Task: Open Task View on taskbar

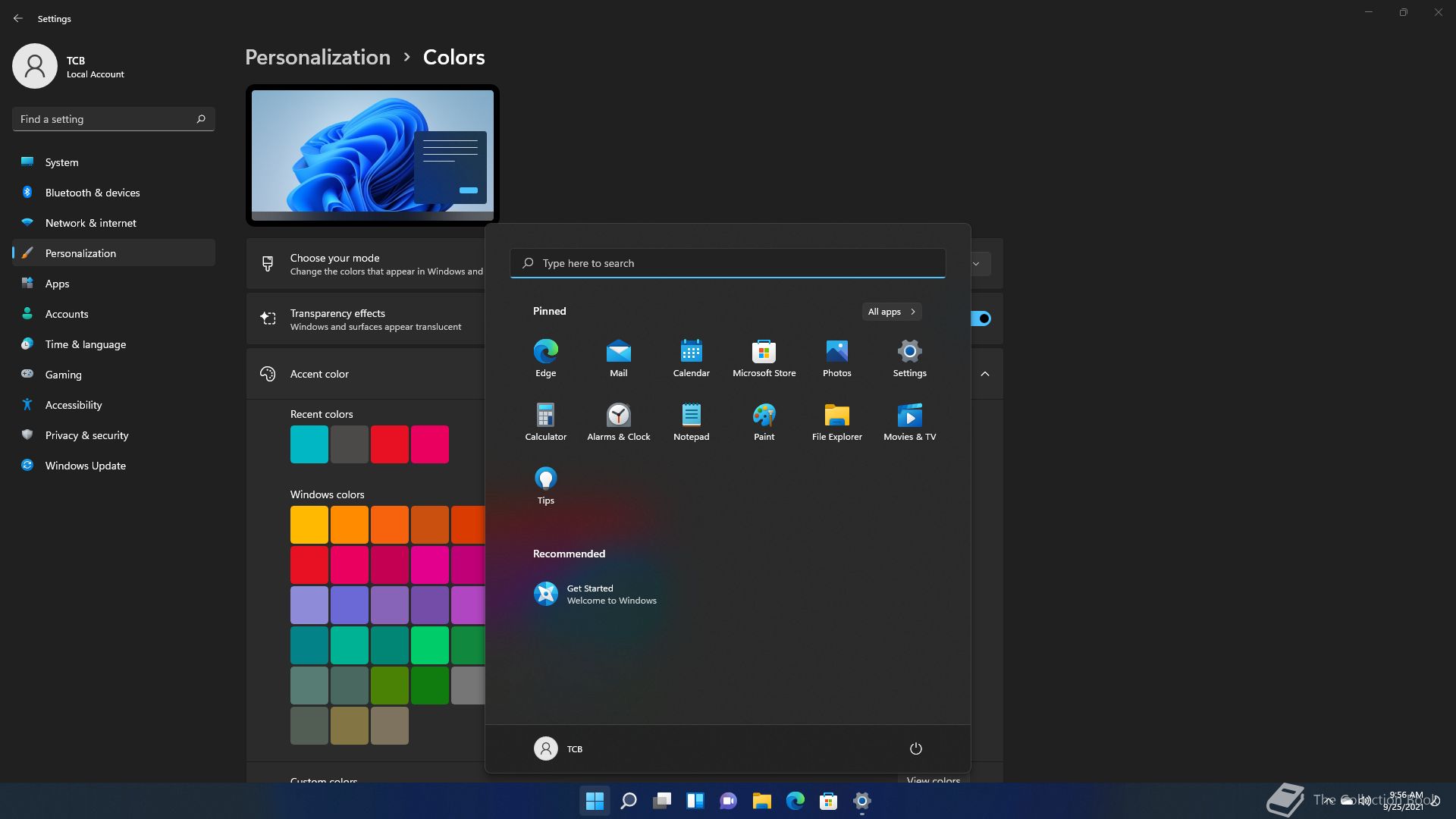Action: click(x=661, y=801)
